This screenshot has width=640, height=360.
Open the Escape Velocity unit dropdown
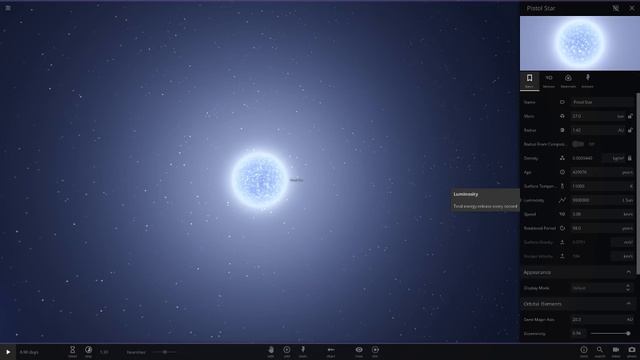(x=623, y=256)
